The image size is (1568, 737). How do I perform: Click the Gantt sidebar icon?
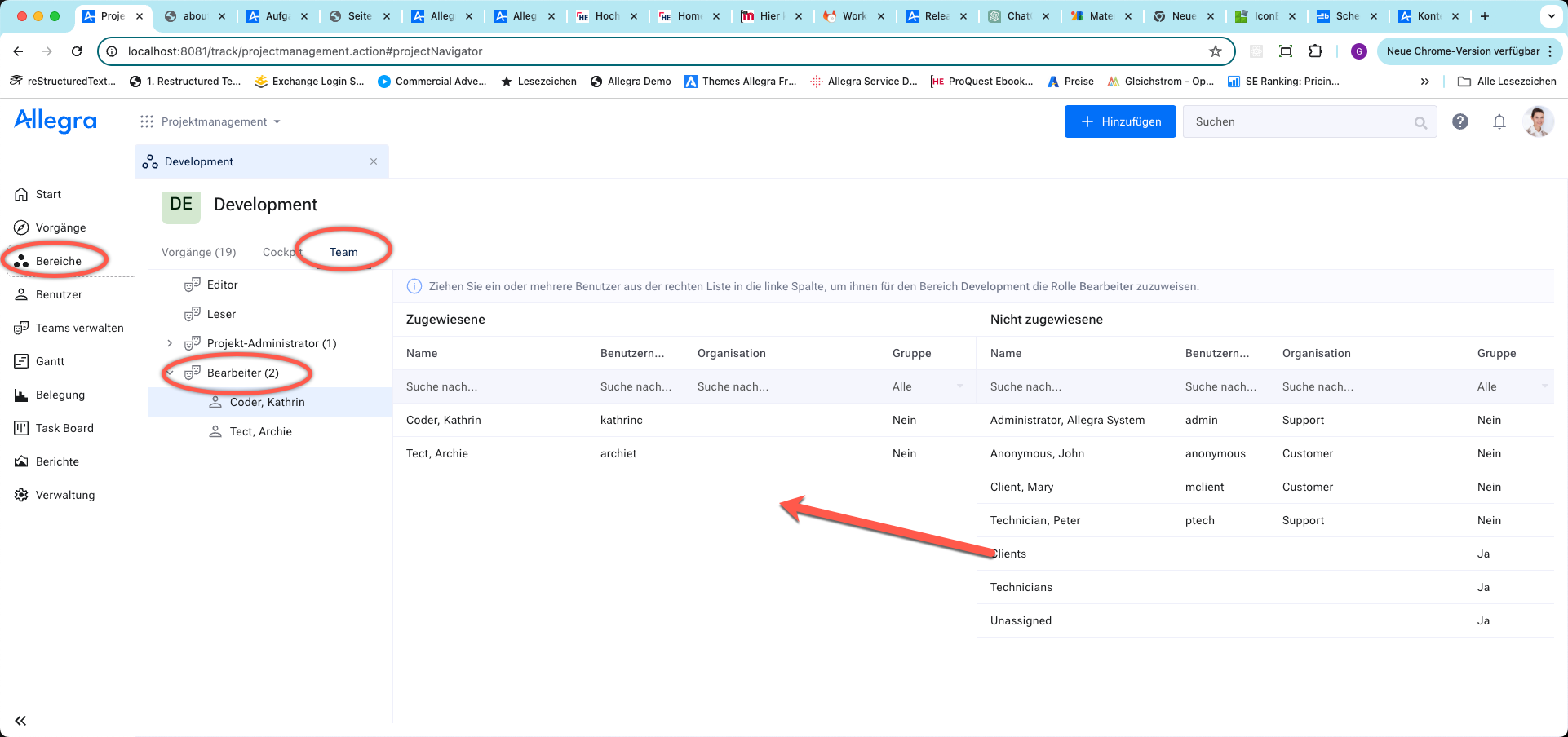pyautogui.click(x=22, y=361)
